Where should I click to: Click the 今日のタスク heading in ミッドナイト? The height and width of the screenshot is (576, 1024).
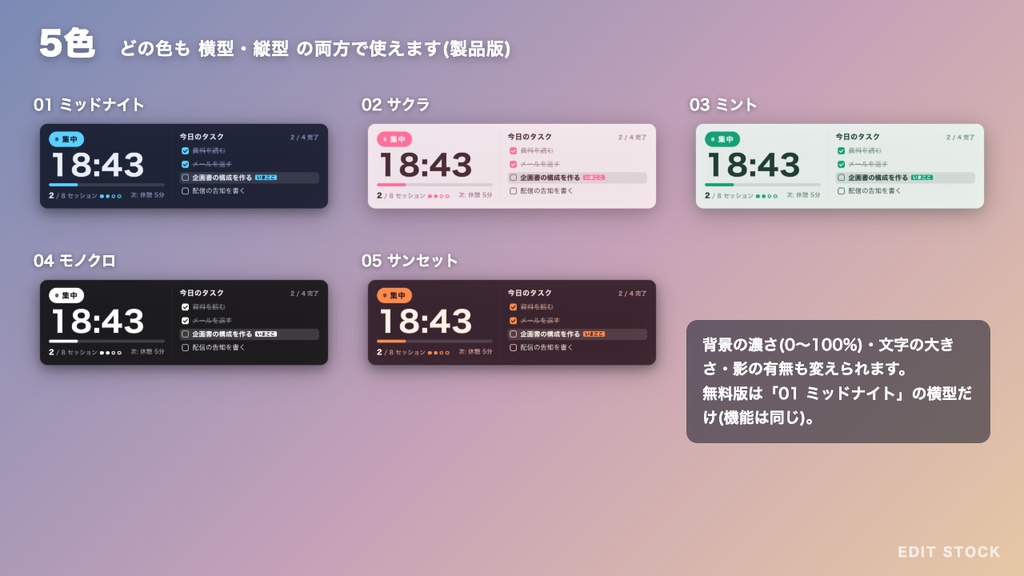(202, 136)
